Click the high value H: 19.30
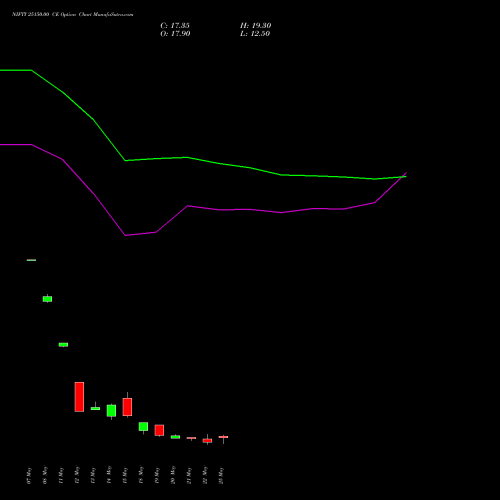 coord(255,26)
